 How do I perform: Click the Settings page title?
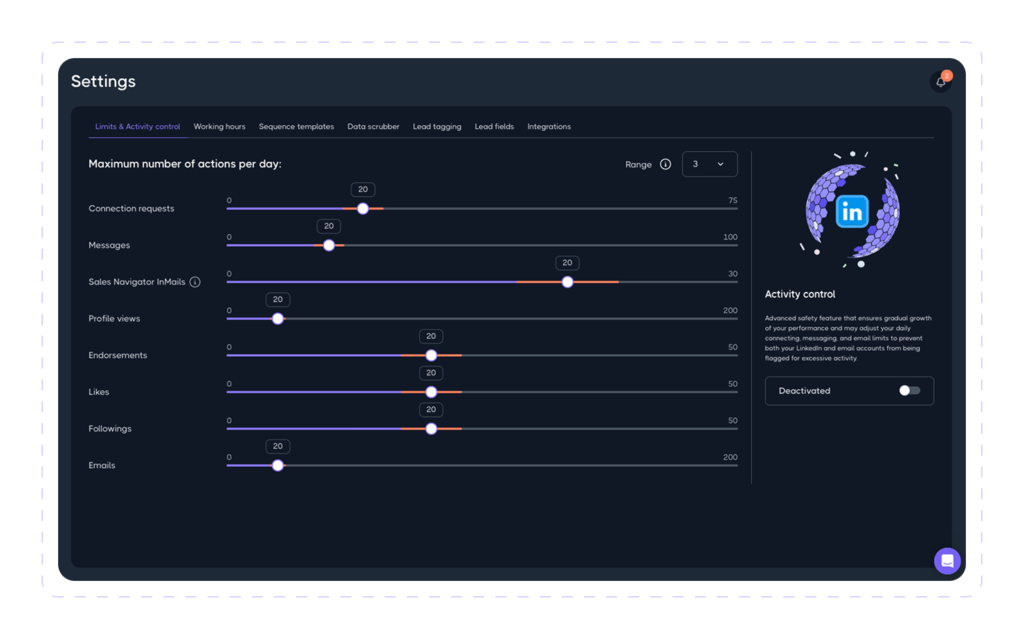[x=103, y=82]
